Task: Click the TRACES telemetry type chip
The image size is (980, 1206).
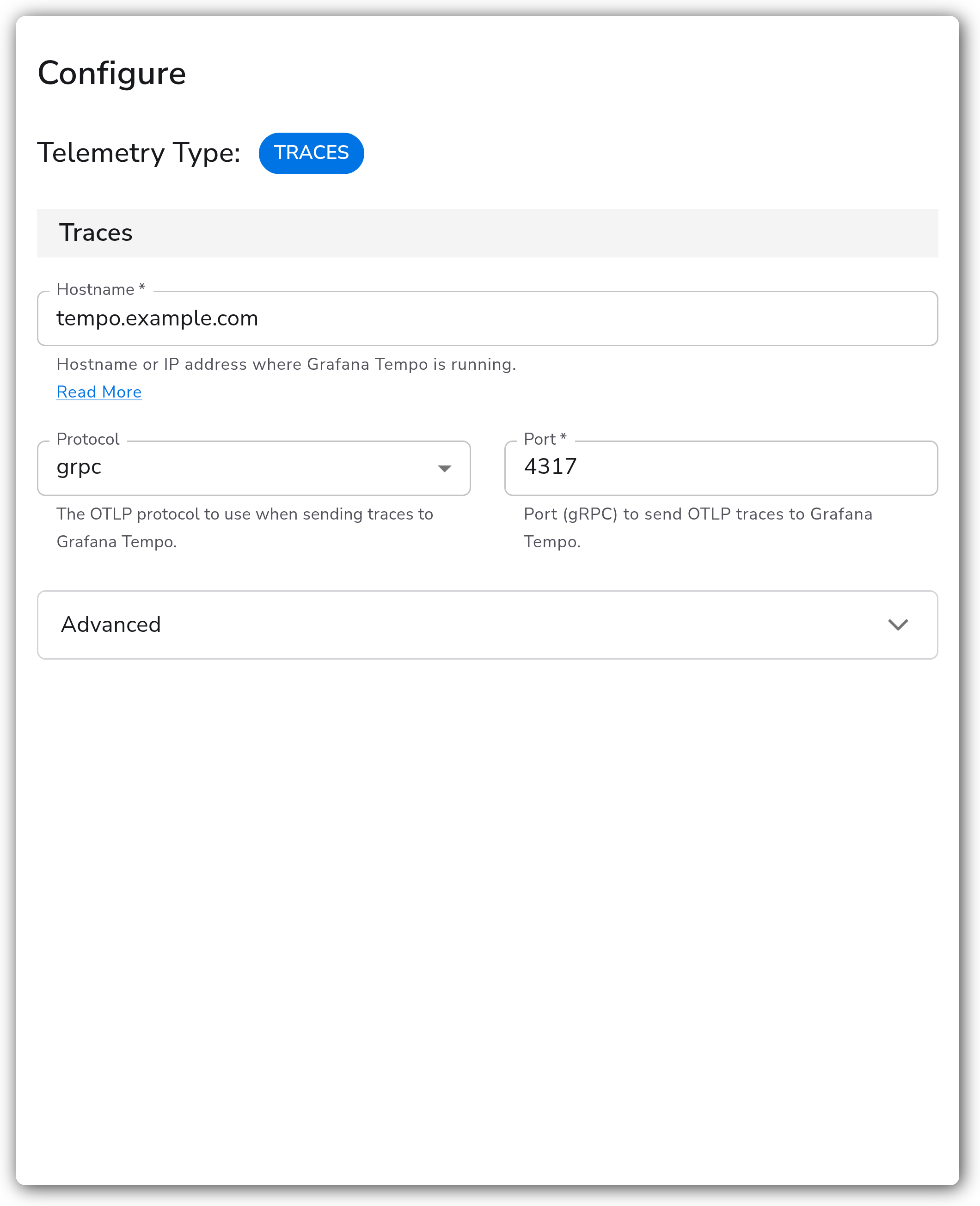Action: point(311,153)
